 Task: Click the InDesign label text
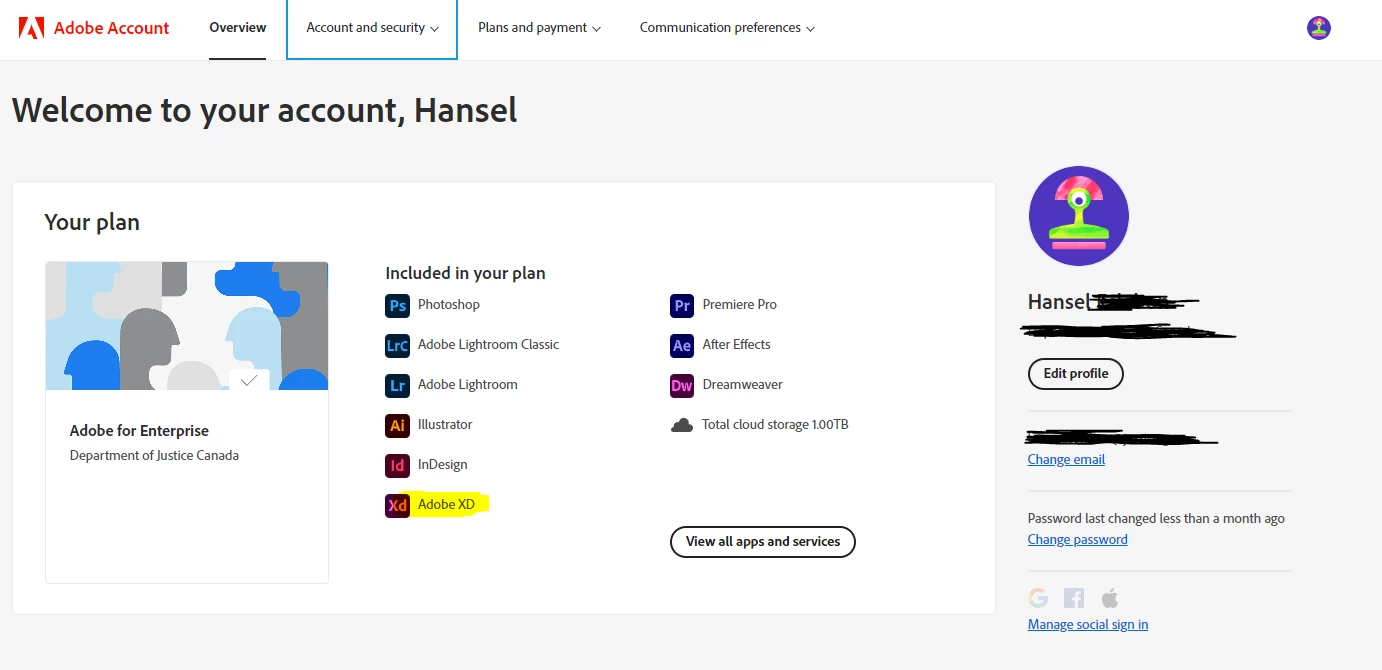pos(443,465)
